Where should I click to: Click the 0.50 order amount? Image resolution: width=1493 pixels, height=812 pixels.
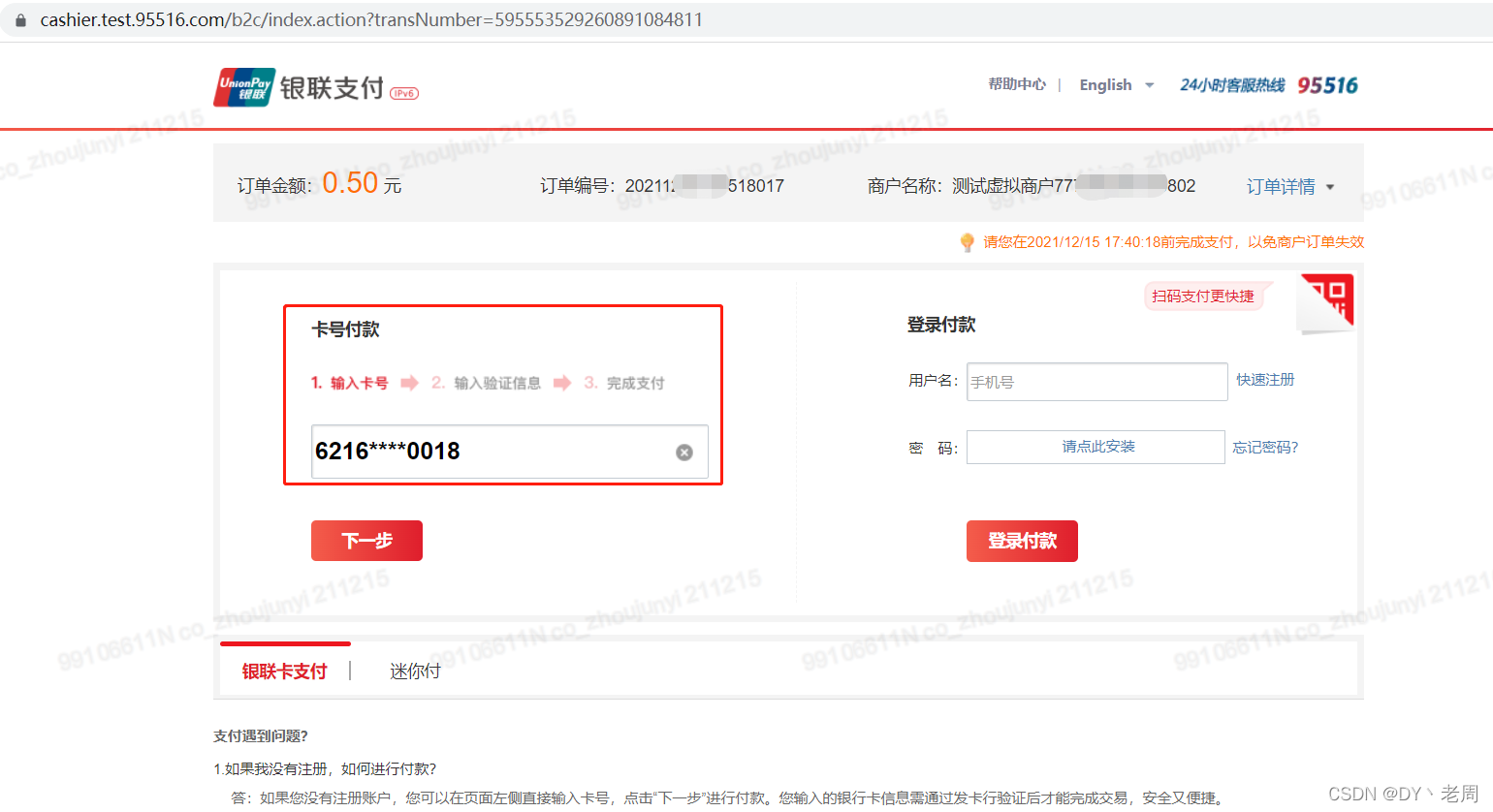350,183
